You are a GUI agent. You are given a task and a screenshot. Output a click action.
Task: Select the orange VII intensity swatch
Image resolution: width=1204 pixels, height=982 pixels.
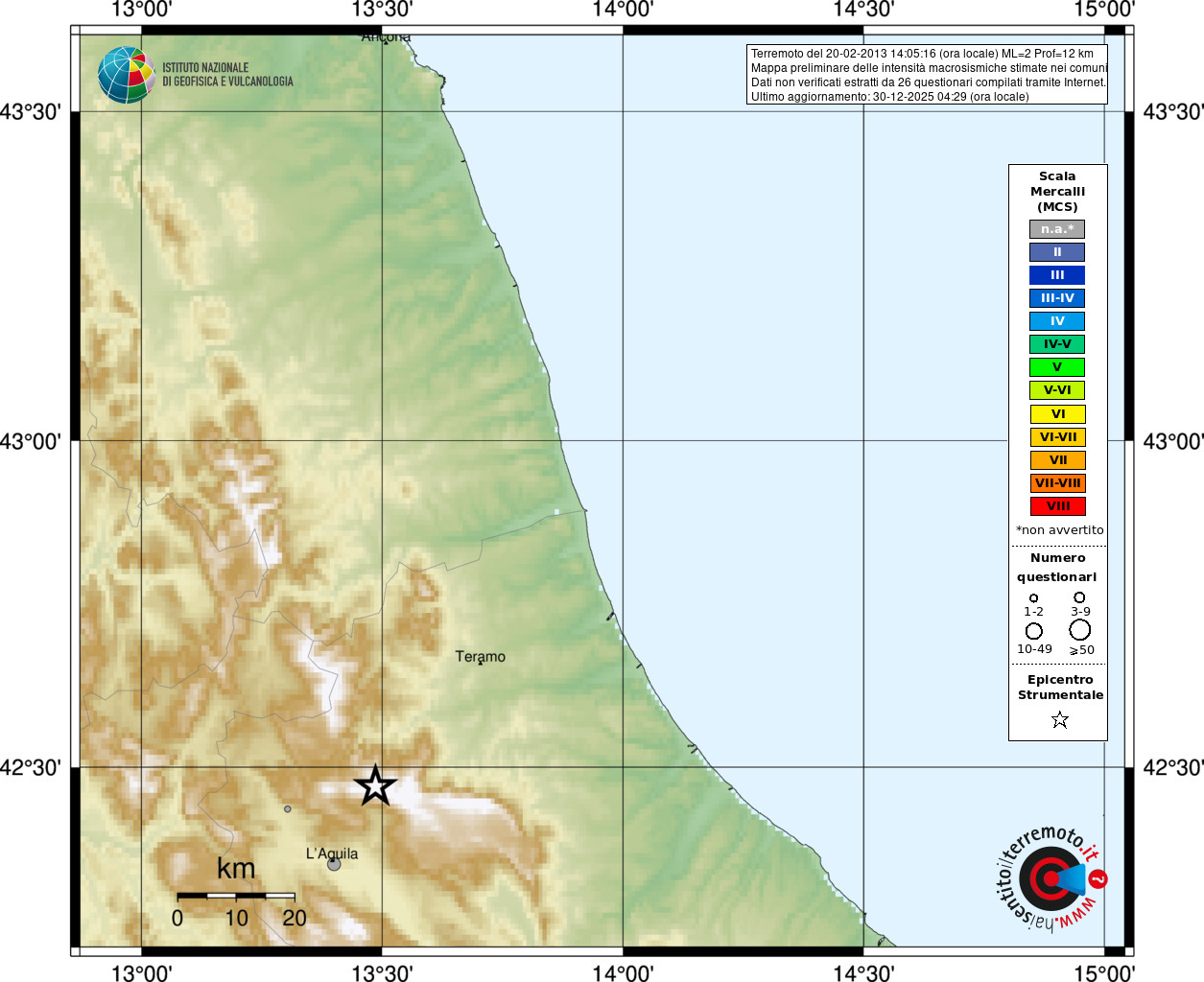[1057, 460]
